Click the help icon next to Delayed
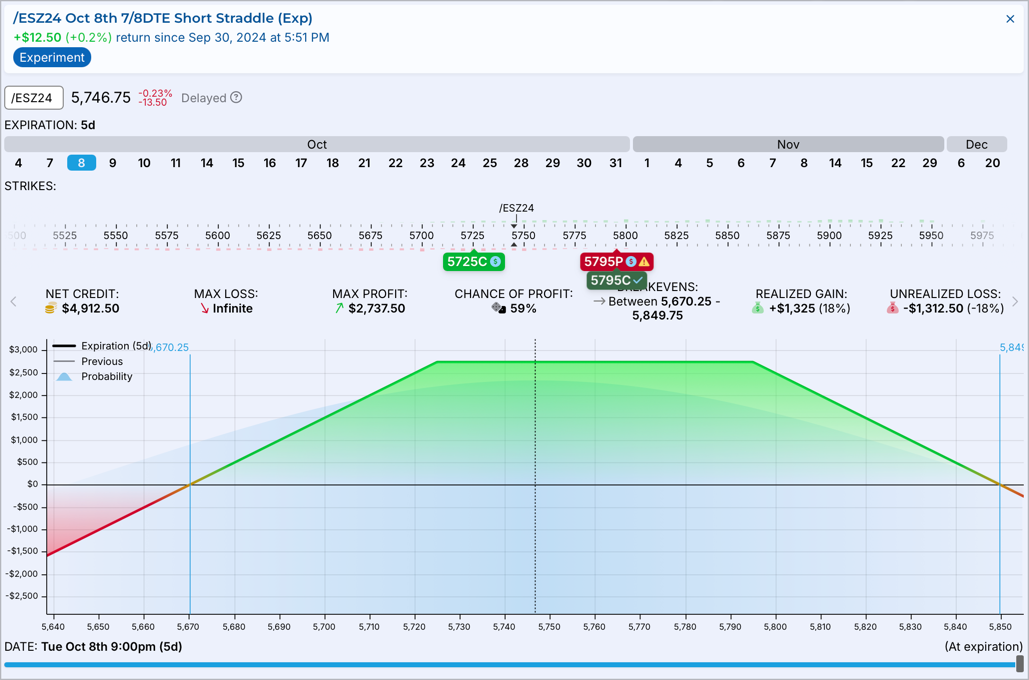 coord(236,98)
